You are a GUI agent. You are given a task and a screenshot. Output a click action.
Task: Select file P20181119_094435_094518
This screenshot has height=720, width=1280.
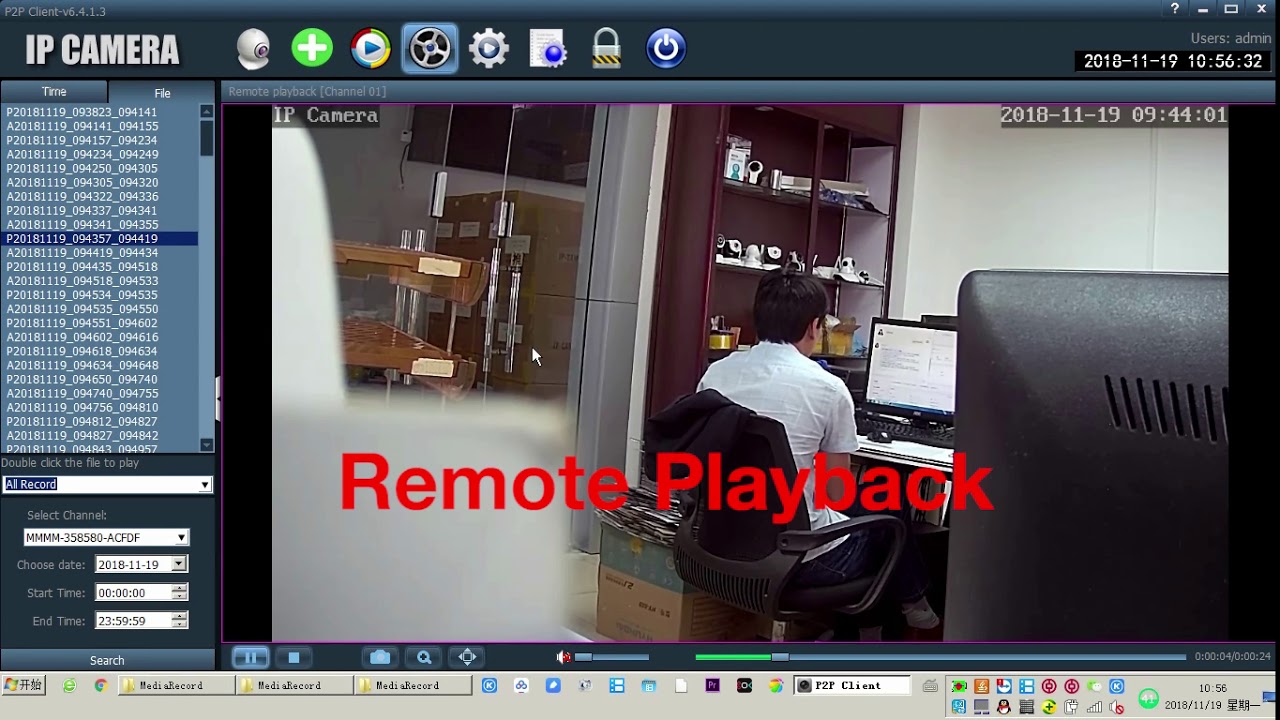100,267
